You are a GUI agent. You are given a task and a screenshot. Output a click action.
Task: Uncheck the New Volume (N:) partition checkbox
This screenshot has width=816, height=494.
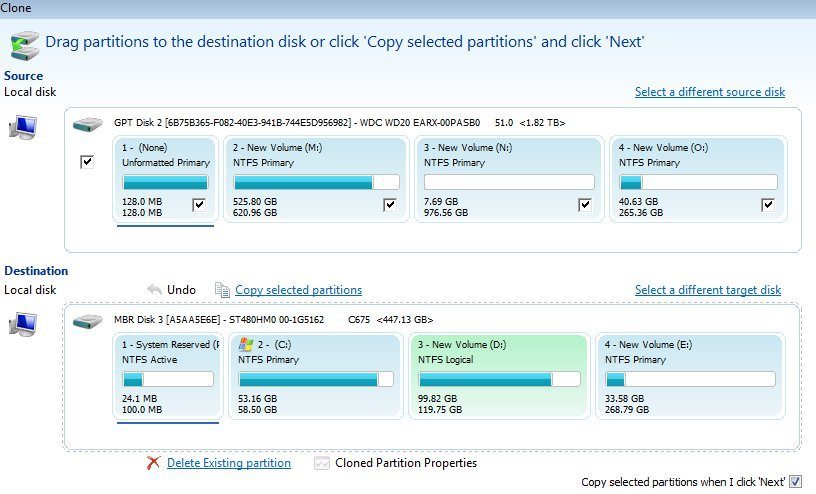pos(584,205)
